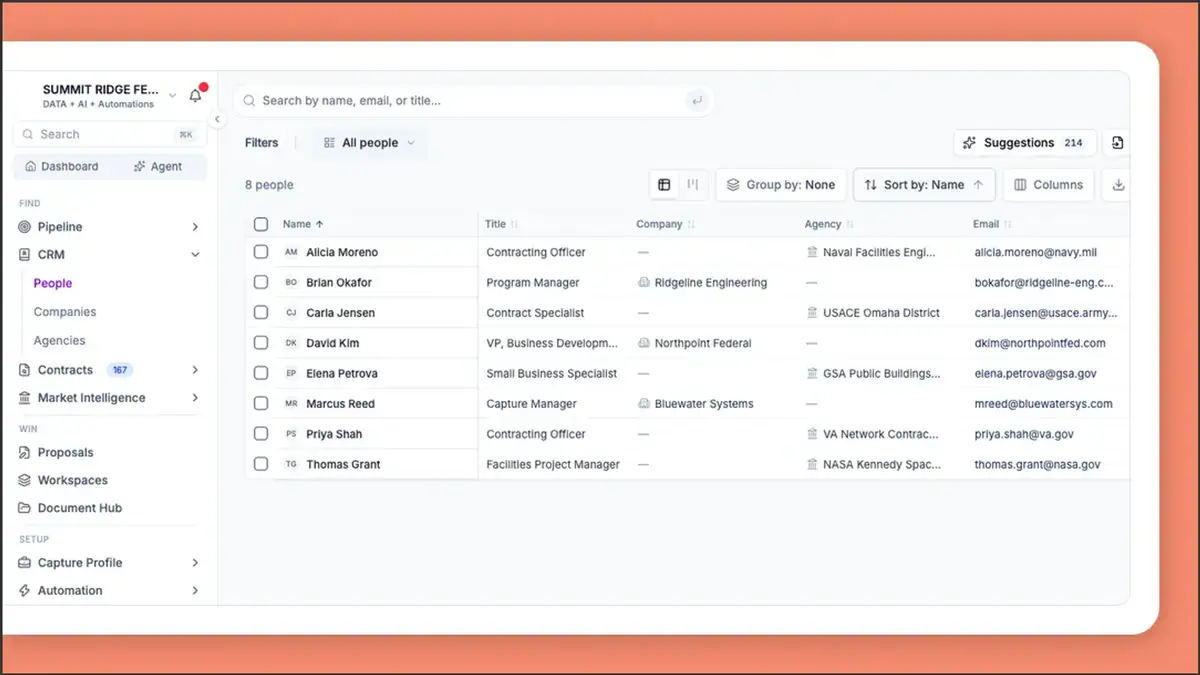The height and width of the screenshot is (675, 1200).
Task: Expand the Automation section chevron
Action: tap(195, 591)
